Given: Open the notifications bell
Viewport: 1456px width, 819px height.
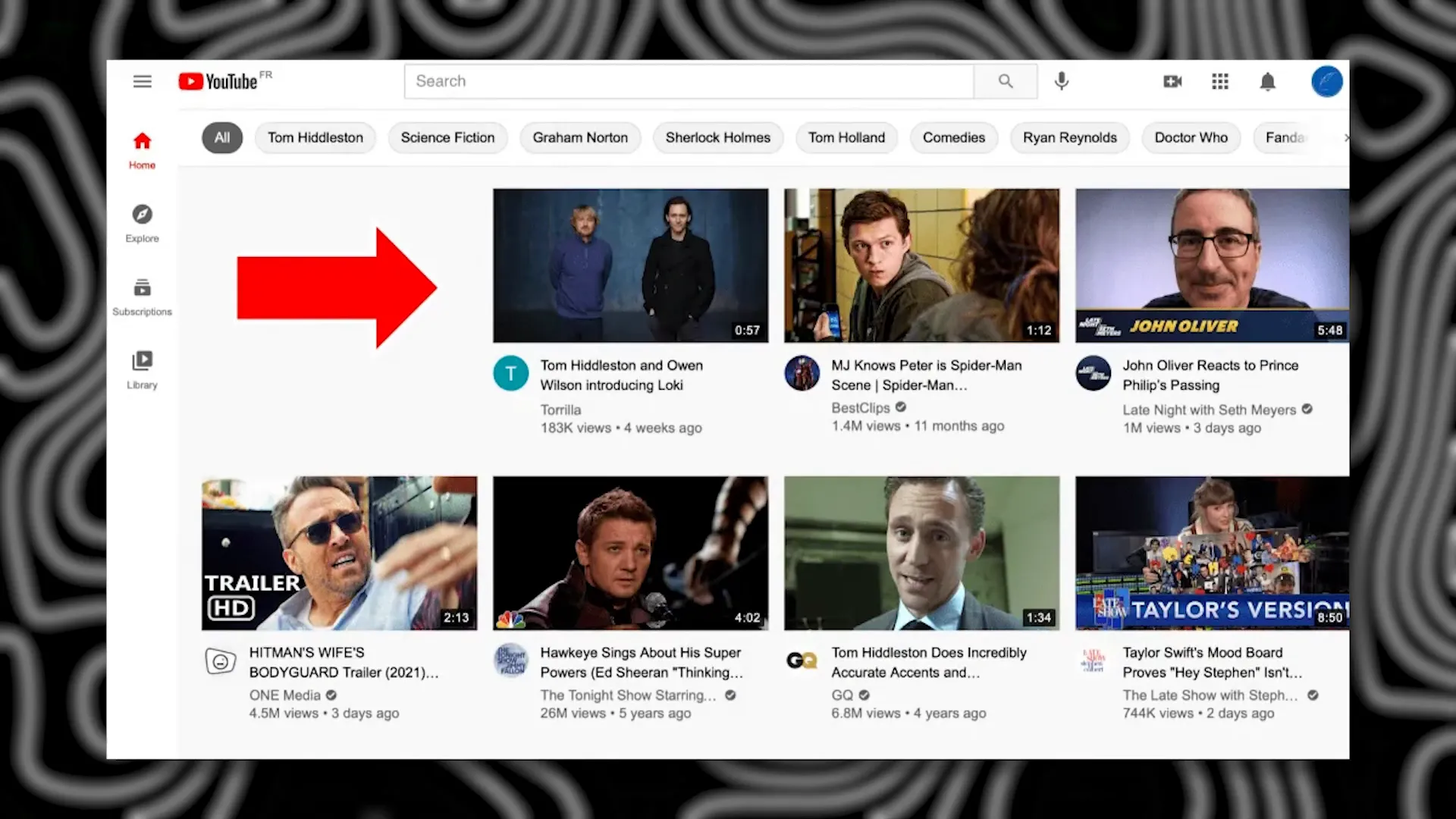Looking at the screenshot, I should (x=1267, y=81).
